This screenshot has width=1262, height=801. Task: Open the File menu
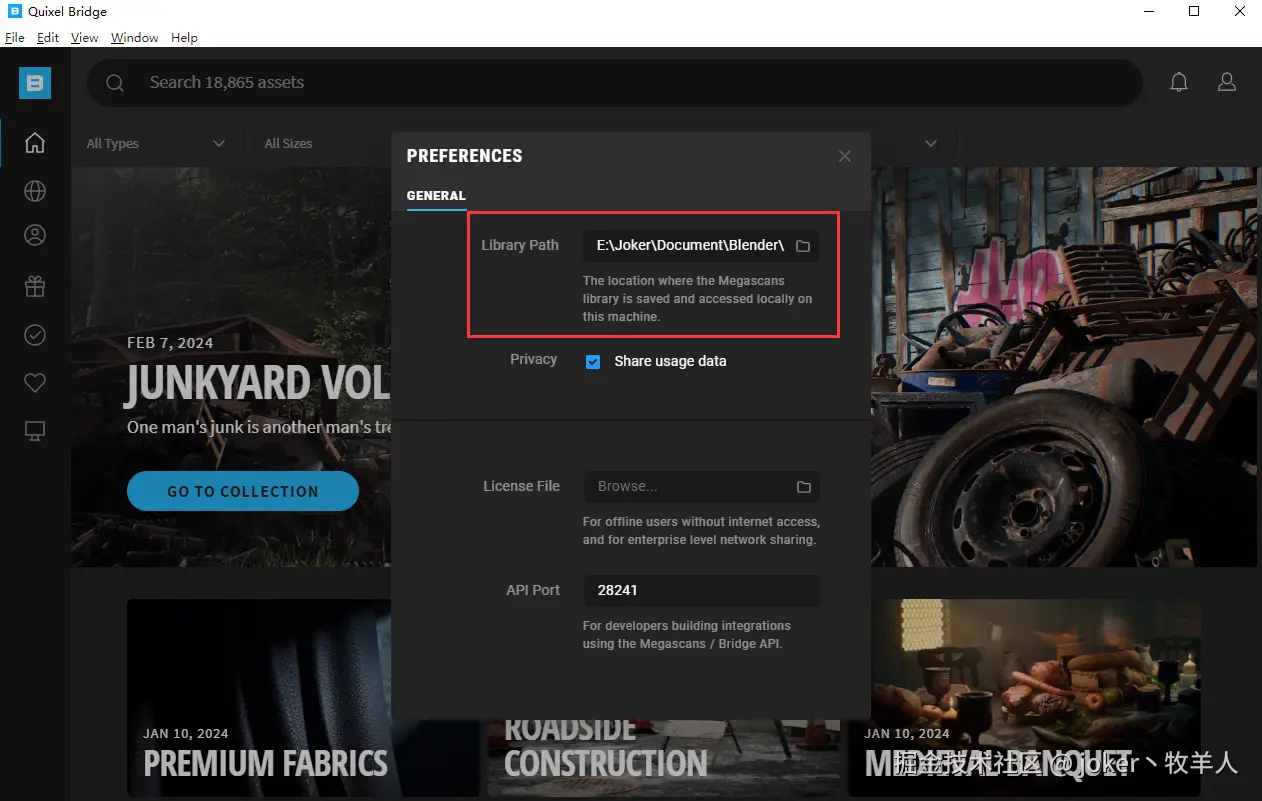pos(15,37)
